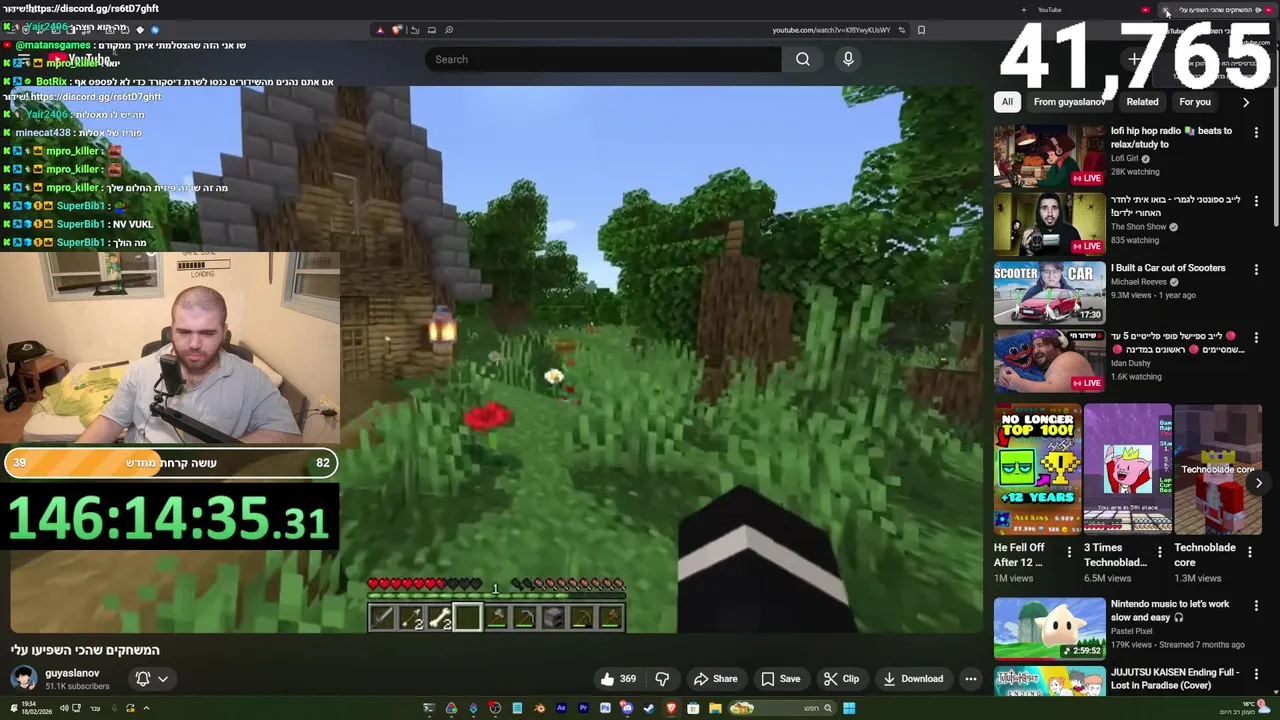Image resolution: width=1280 pixels, height=720 pixels.
Task: Select the For you filter chip
Action: tap(1194, 102)
